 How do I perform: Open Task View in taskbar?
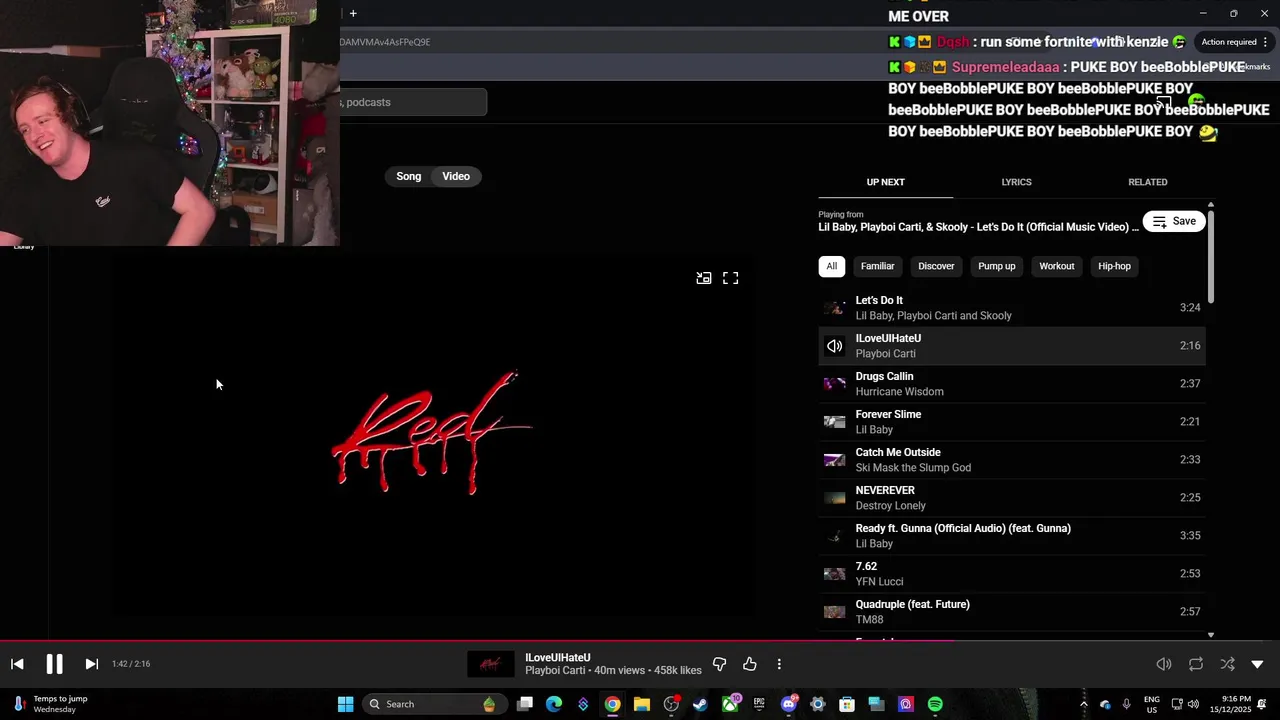525,704
